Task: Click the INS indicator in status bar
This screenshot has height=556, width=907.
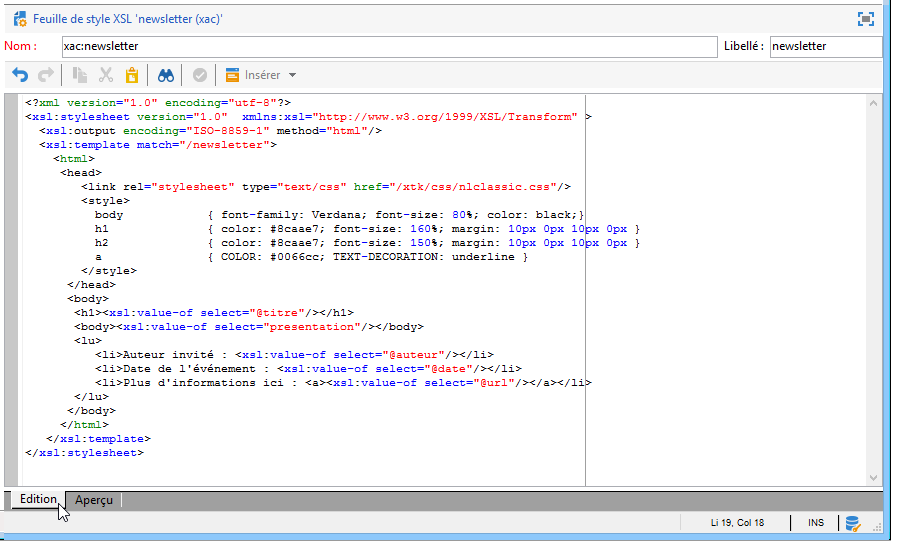Action: pos(816,523)
